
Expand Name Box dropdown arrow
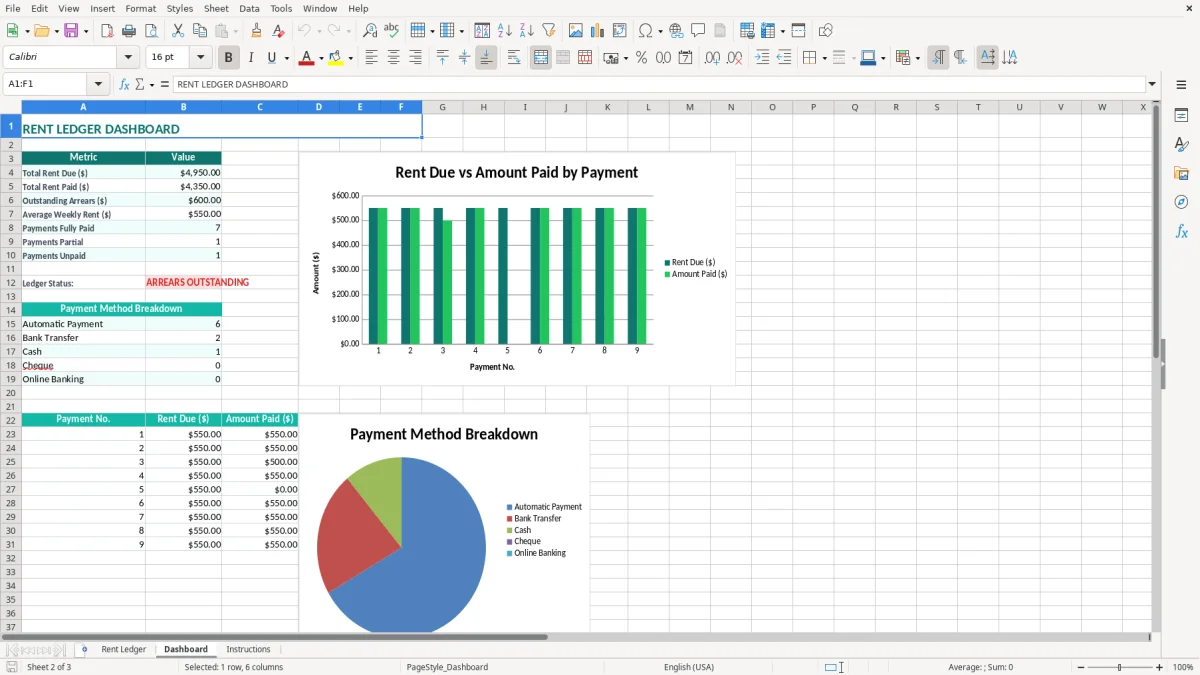[97, 84]
